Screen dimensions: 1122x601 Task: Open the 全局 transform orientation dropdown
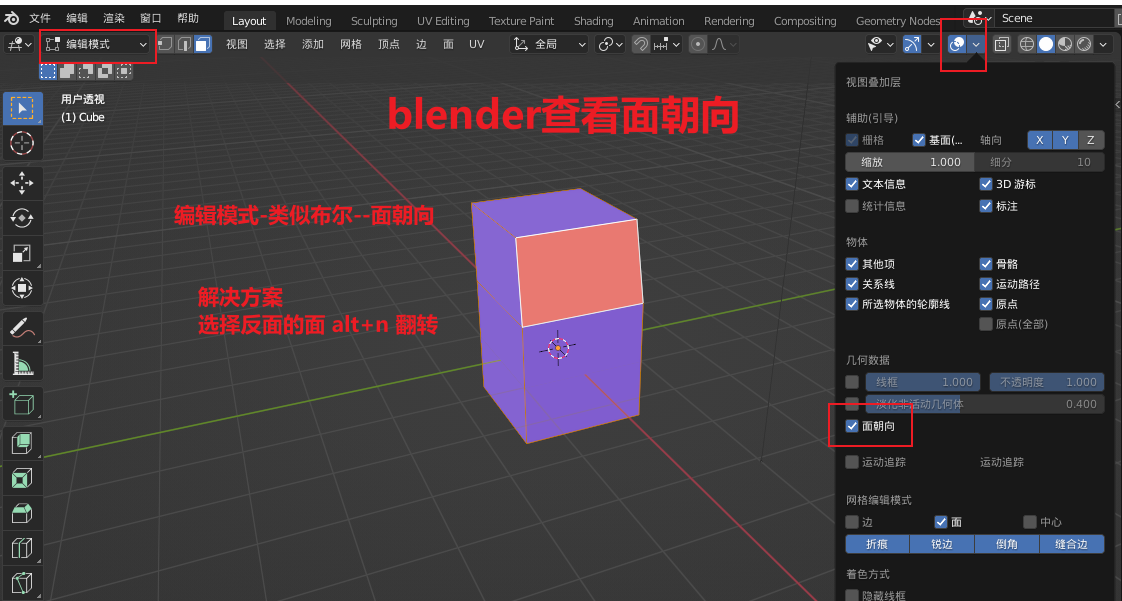[x=550, y=44]
